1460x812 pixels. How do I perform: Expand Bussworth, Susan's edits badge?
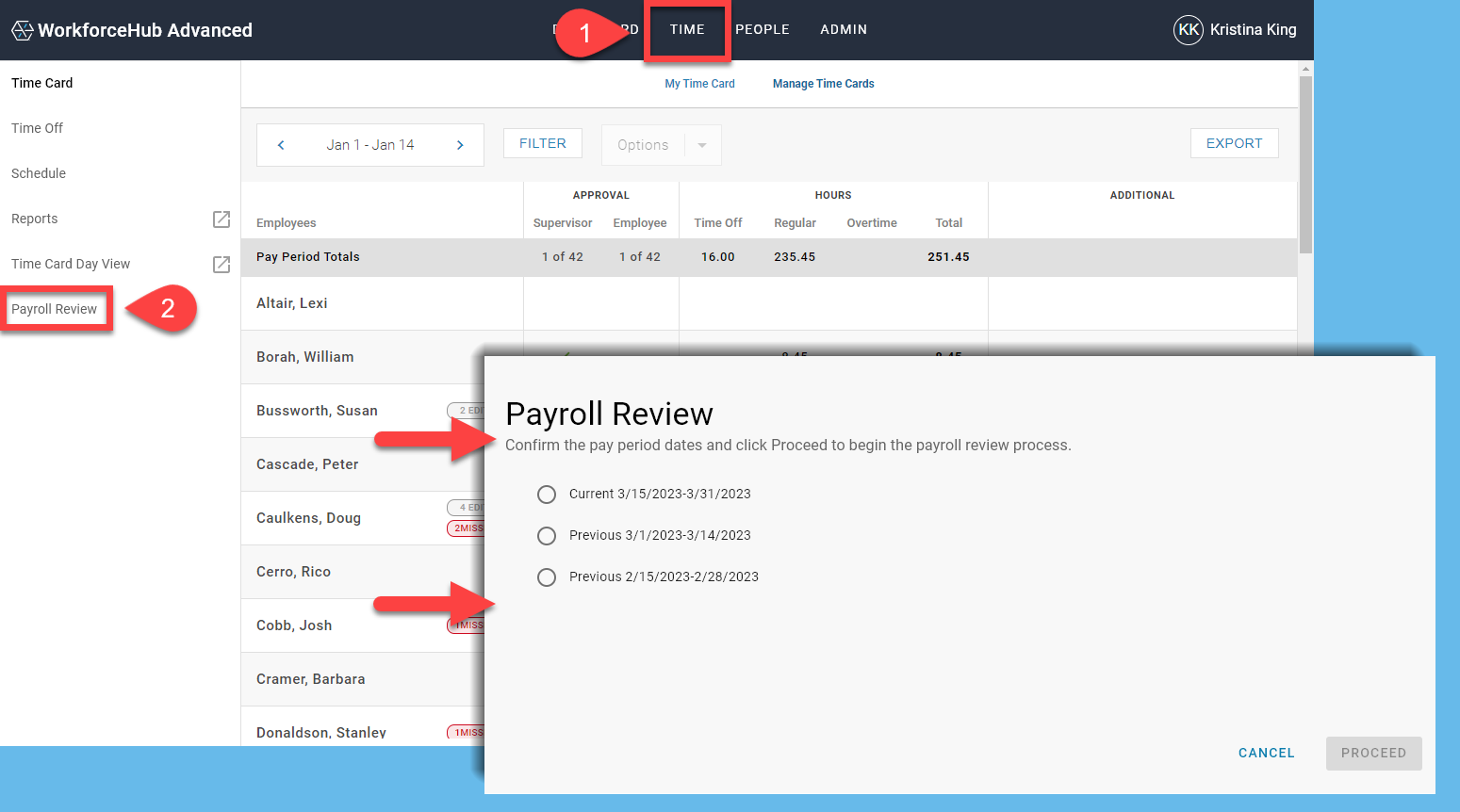pyautogui.click(x=469, y=410)
